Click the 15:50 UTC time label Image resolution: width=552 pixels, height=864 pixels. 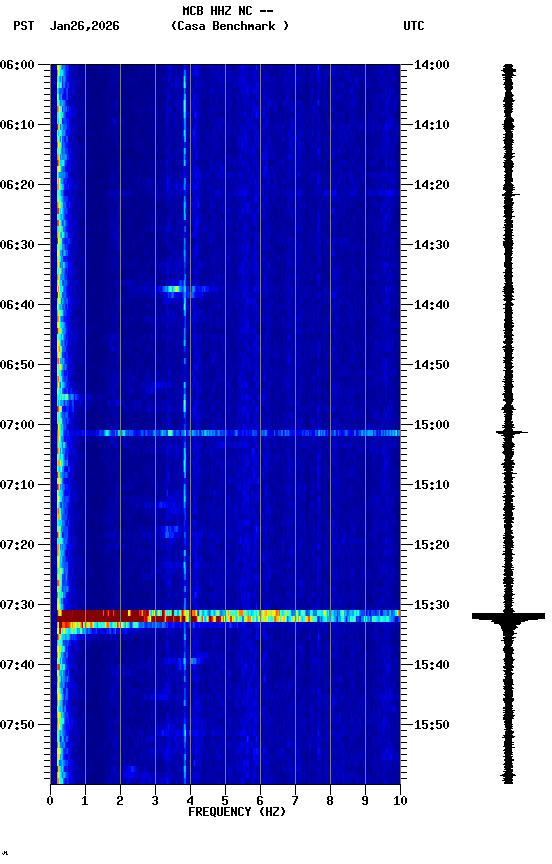click(432, 725)
